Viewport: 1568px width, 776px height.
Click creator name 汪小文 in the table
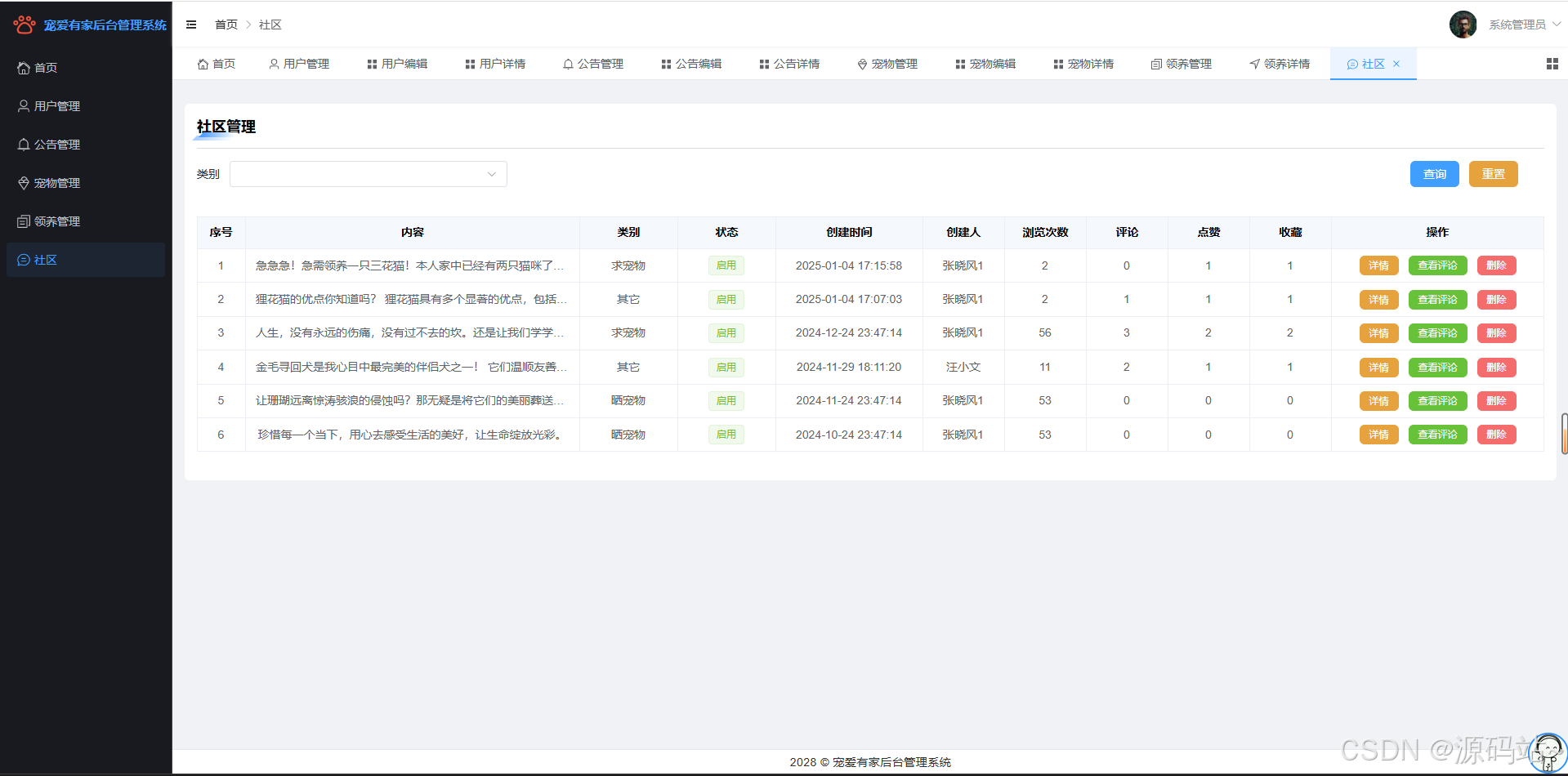click(x=963, y=368)
